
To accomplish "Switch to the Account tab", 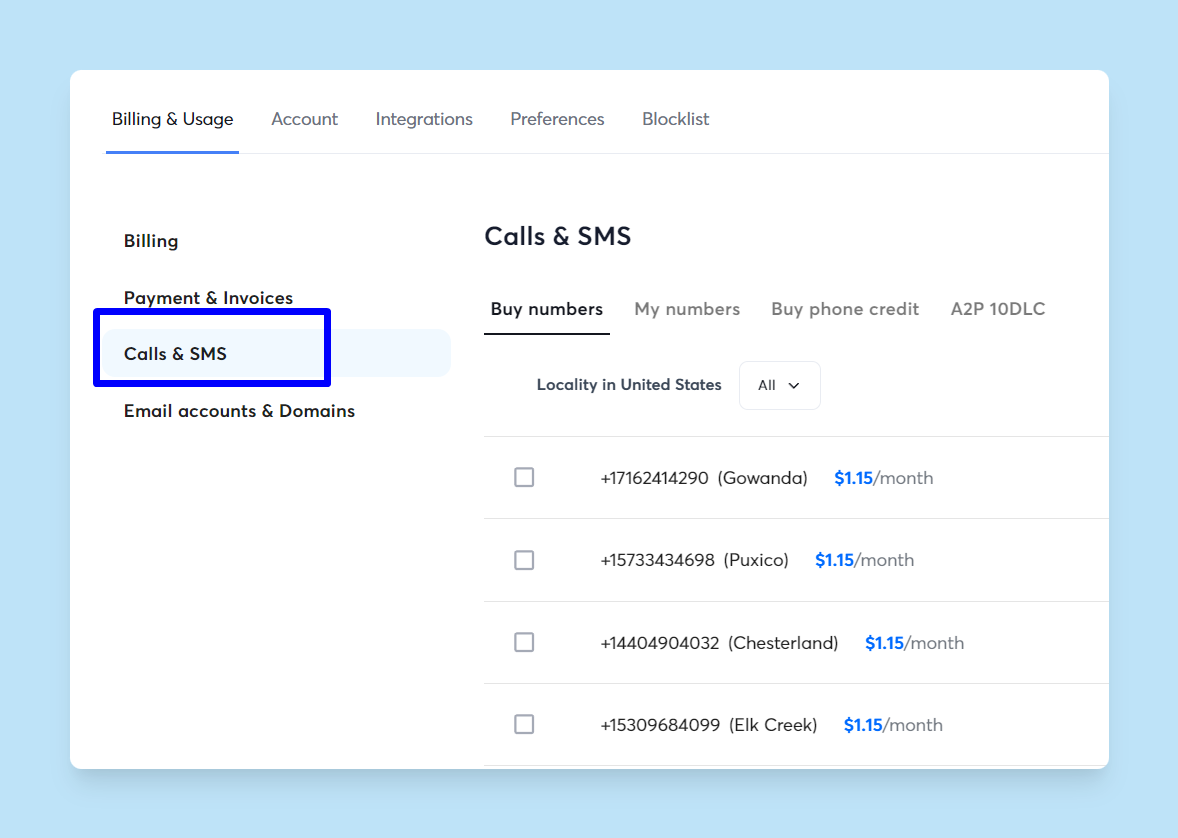I will click(304, 118).
